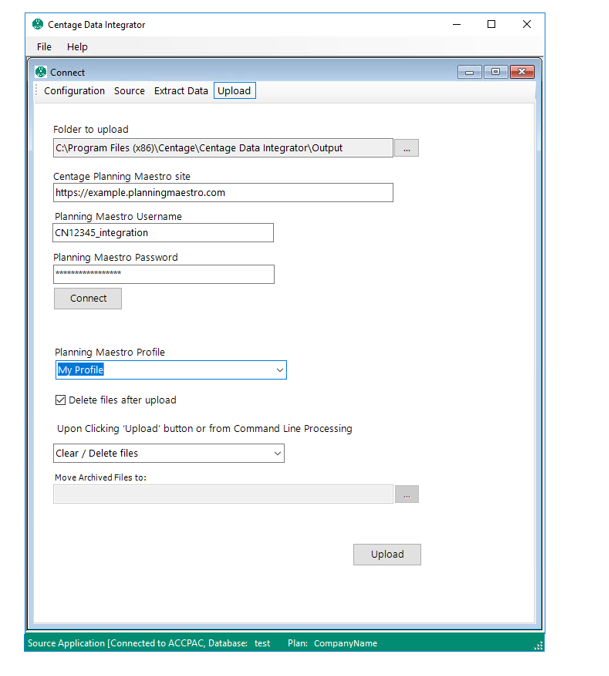Switch to the Configuration tab
Screen dimensions: 609x676
(x=74, y=91)
